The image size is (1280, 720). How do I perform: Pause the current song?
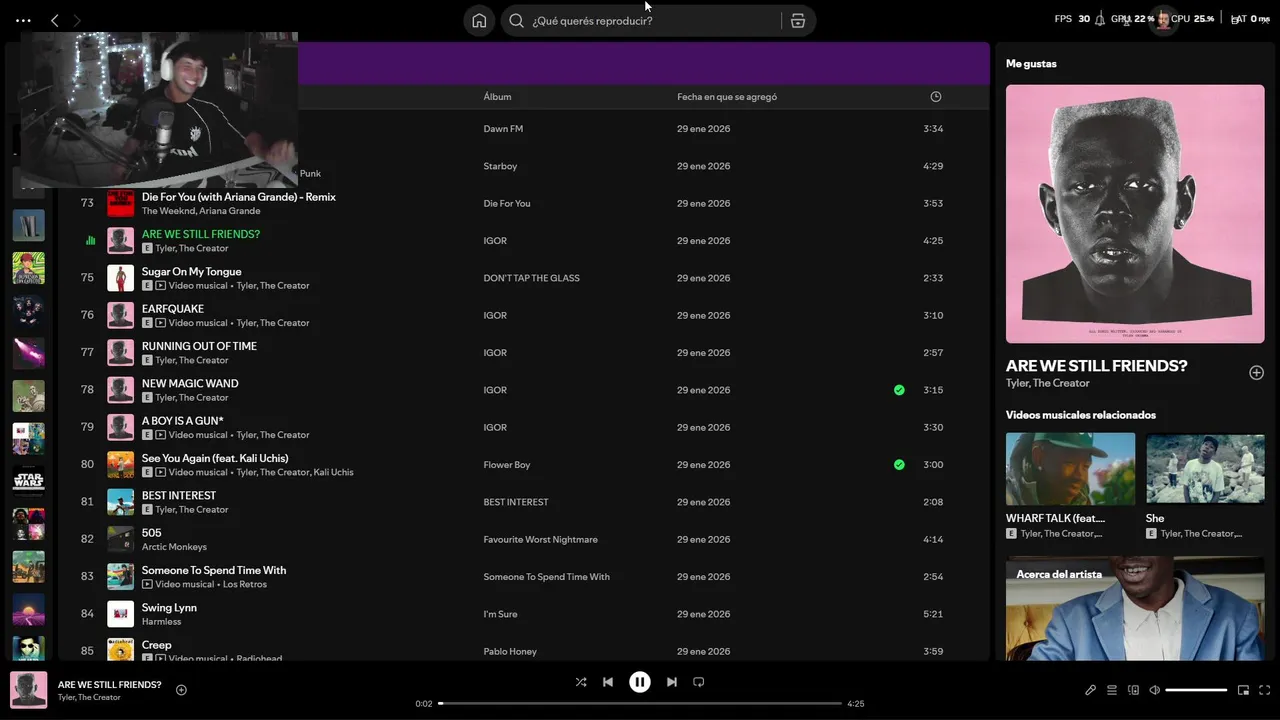coord(640,682)
